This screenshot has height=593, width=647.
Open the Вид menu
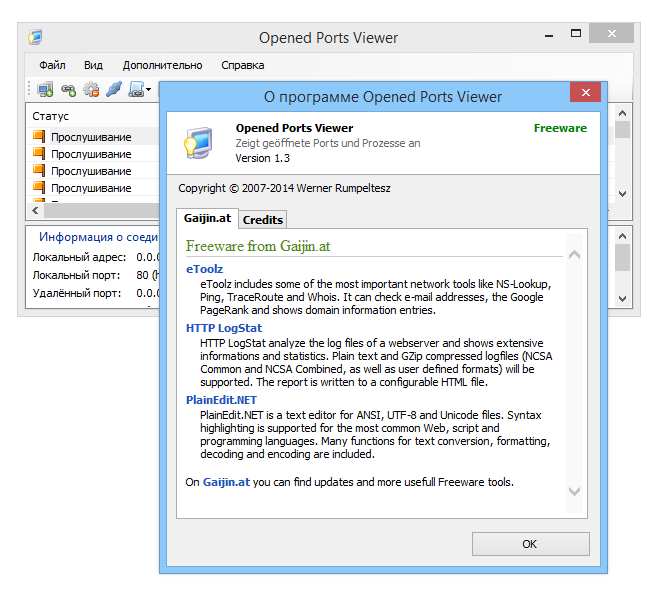click(93, 65)
